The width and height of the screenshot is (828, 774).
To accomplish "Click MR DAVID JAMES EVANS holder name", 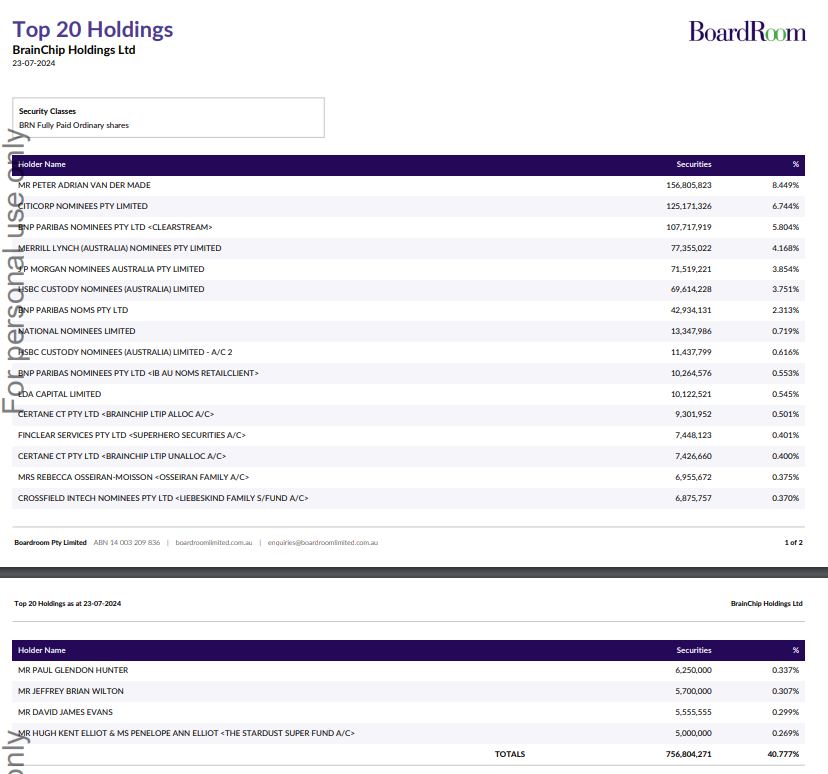I will [x=65, y=712].
